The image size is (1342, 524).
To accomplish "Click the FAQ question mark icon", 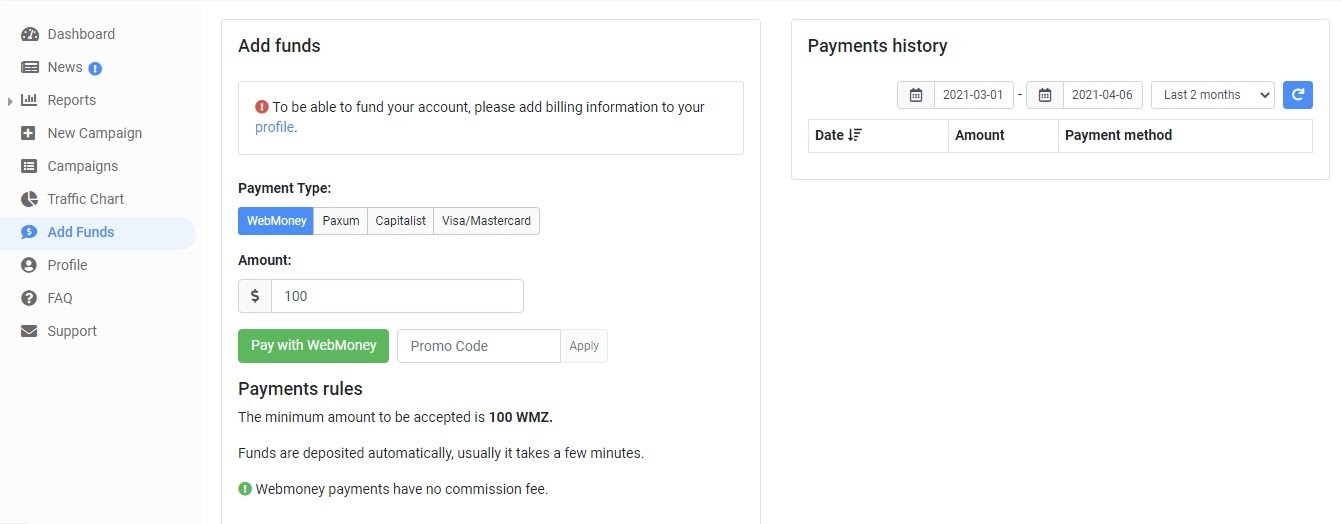I will 29,298.
